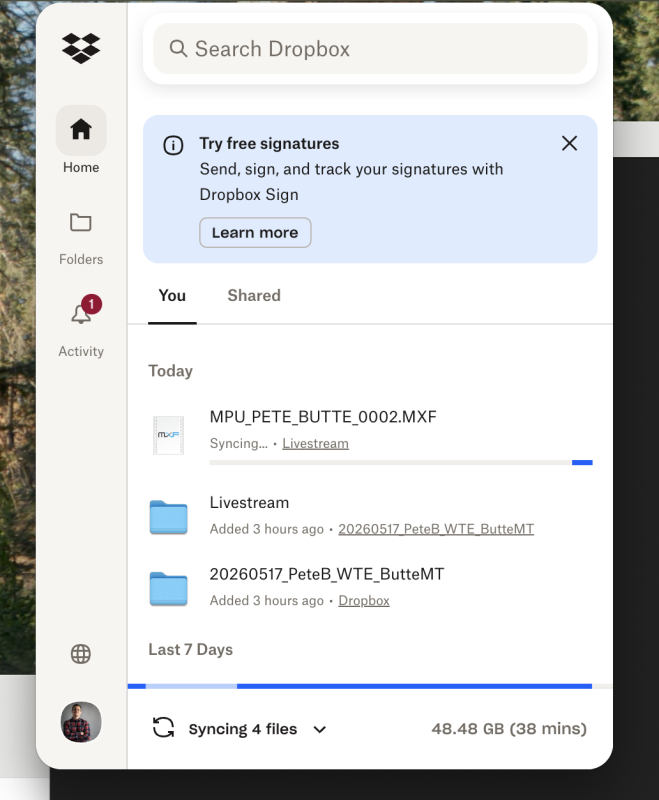
Task: Click the Livestream folder icon
Action: coord(168,517)
